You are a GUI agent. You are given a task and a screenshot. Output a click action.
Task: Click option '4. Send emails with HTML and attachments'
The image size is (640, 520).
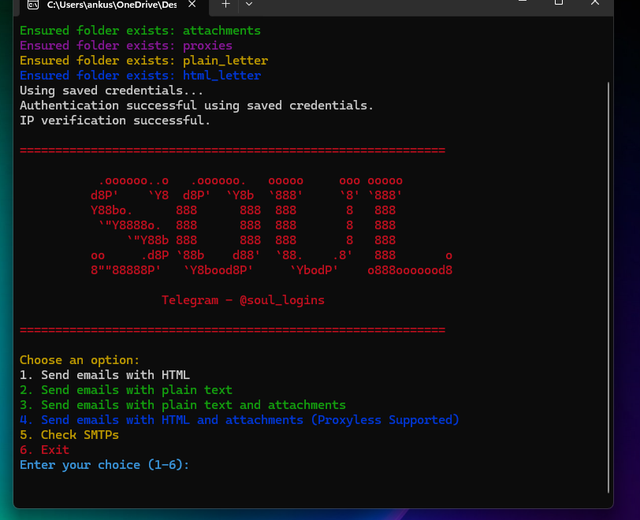pyautogui.click(x=239, y=420)
